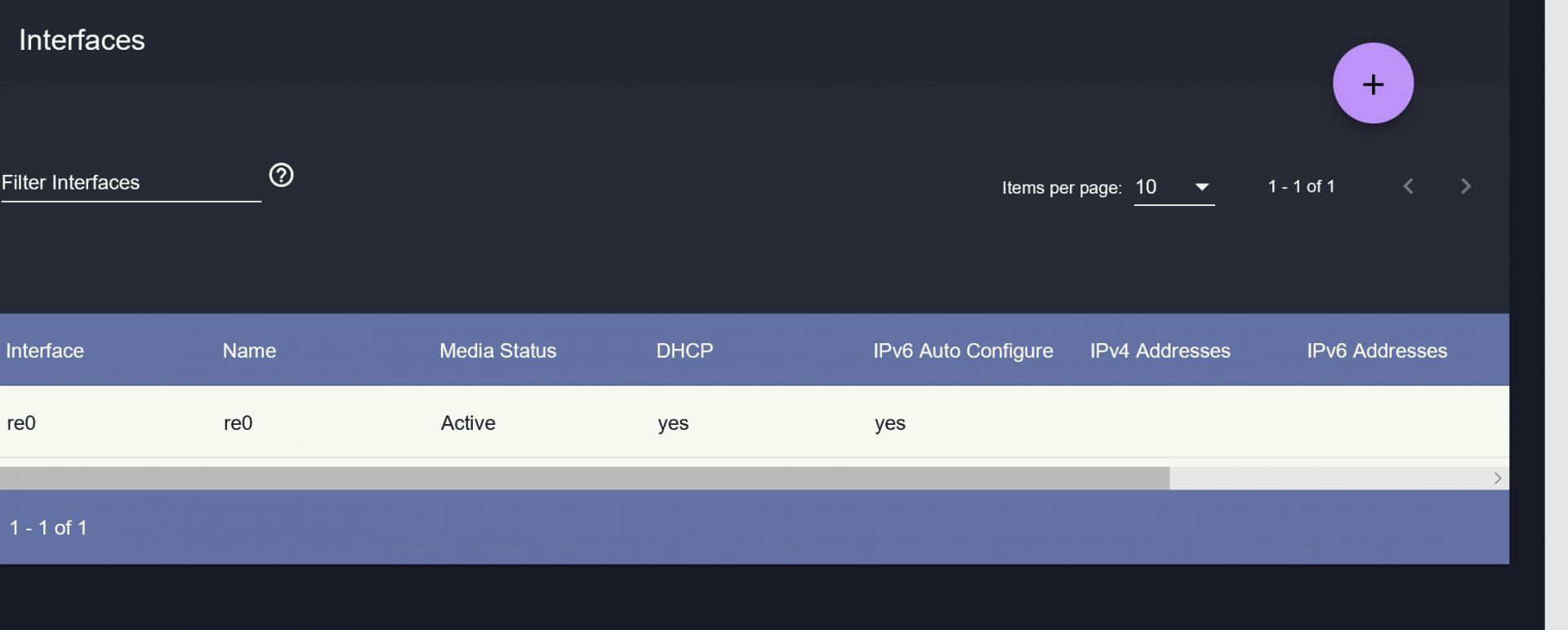Go to previous page with left chevron
Viewport: 1568px width, 630px height.
click(1408, 186)
